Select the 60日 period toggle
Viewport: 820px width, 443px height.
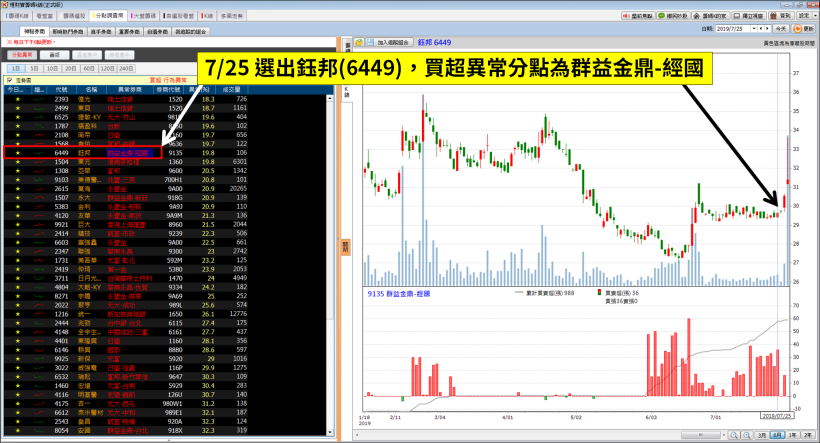[89, 69]
